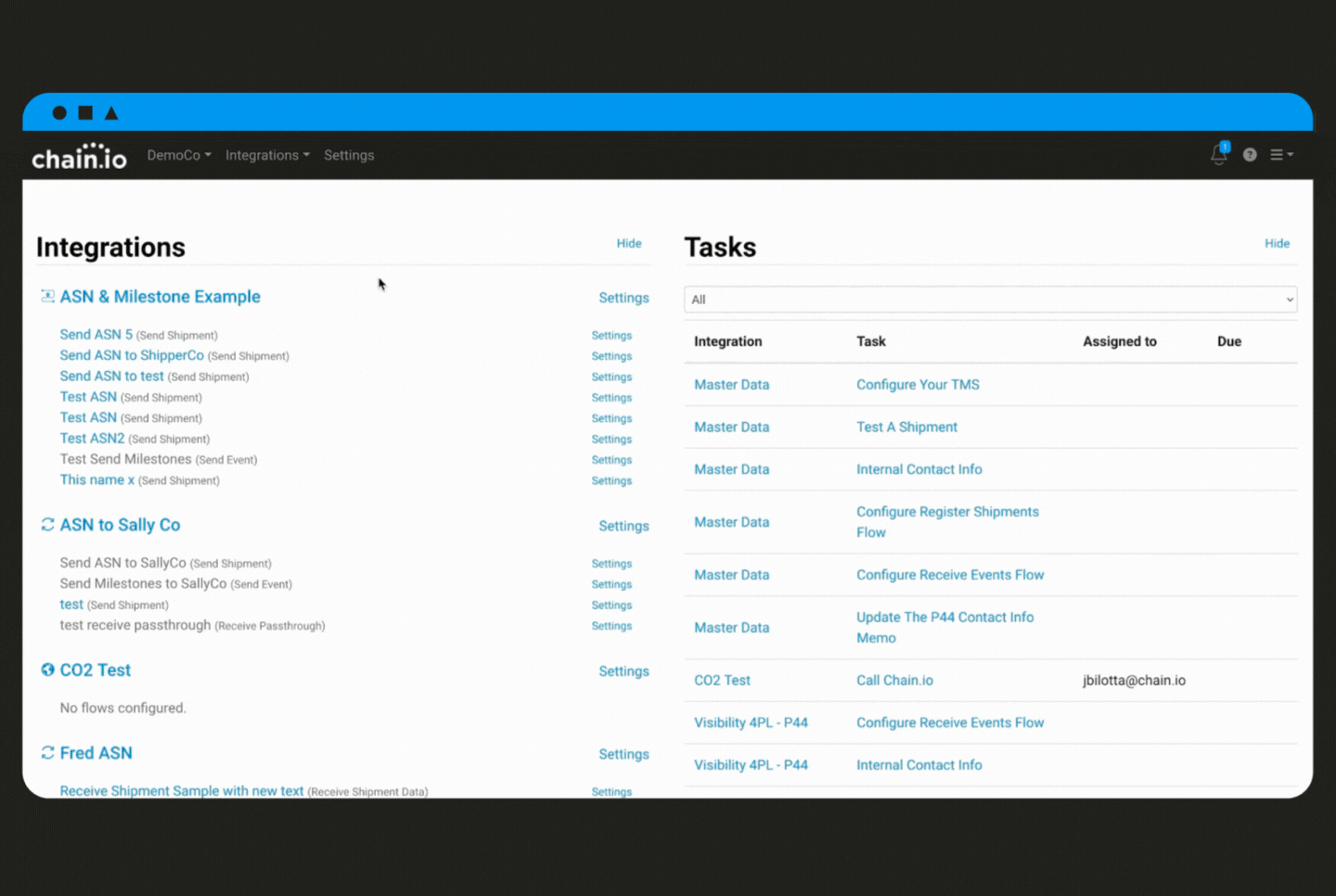Click the Assigned to column header
The image size is (1336, 896).
1119,341
